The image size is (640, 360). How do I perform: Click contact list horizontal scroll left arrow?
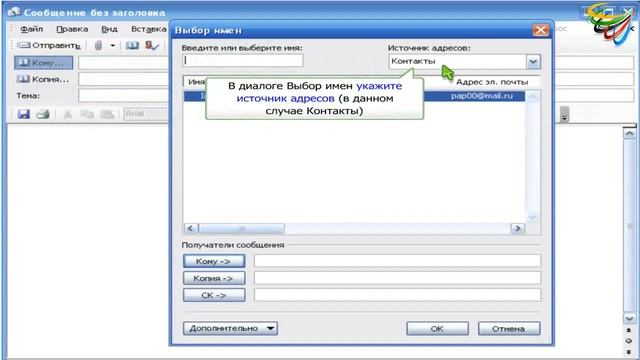[191, 228]
